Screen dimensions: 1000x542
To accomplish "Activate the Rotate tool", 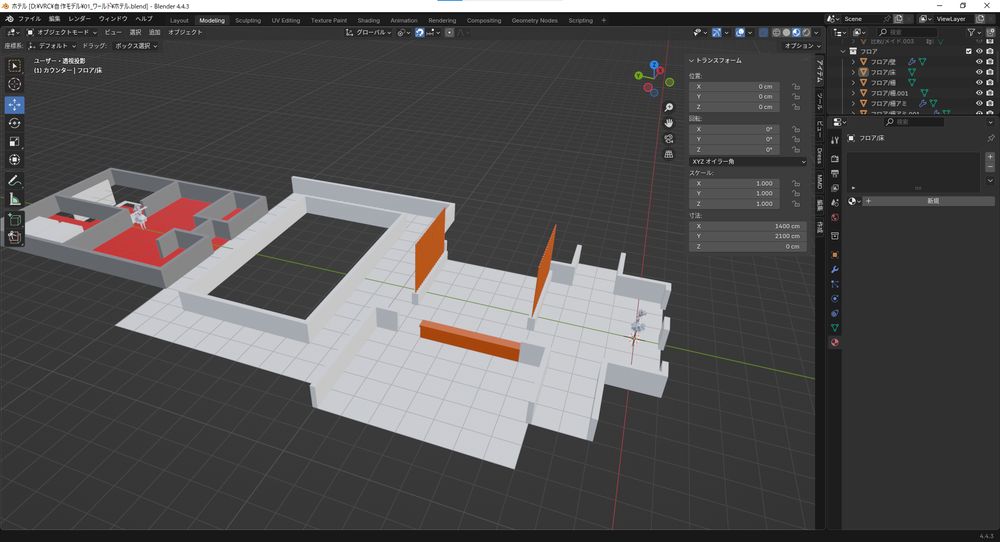I will [x=15, y=123].
